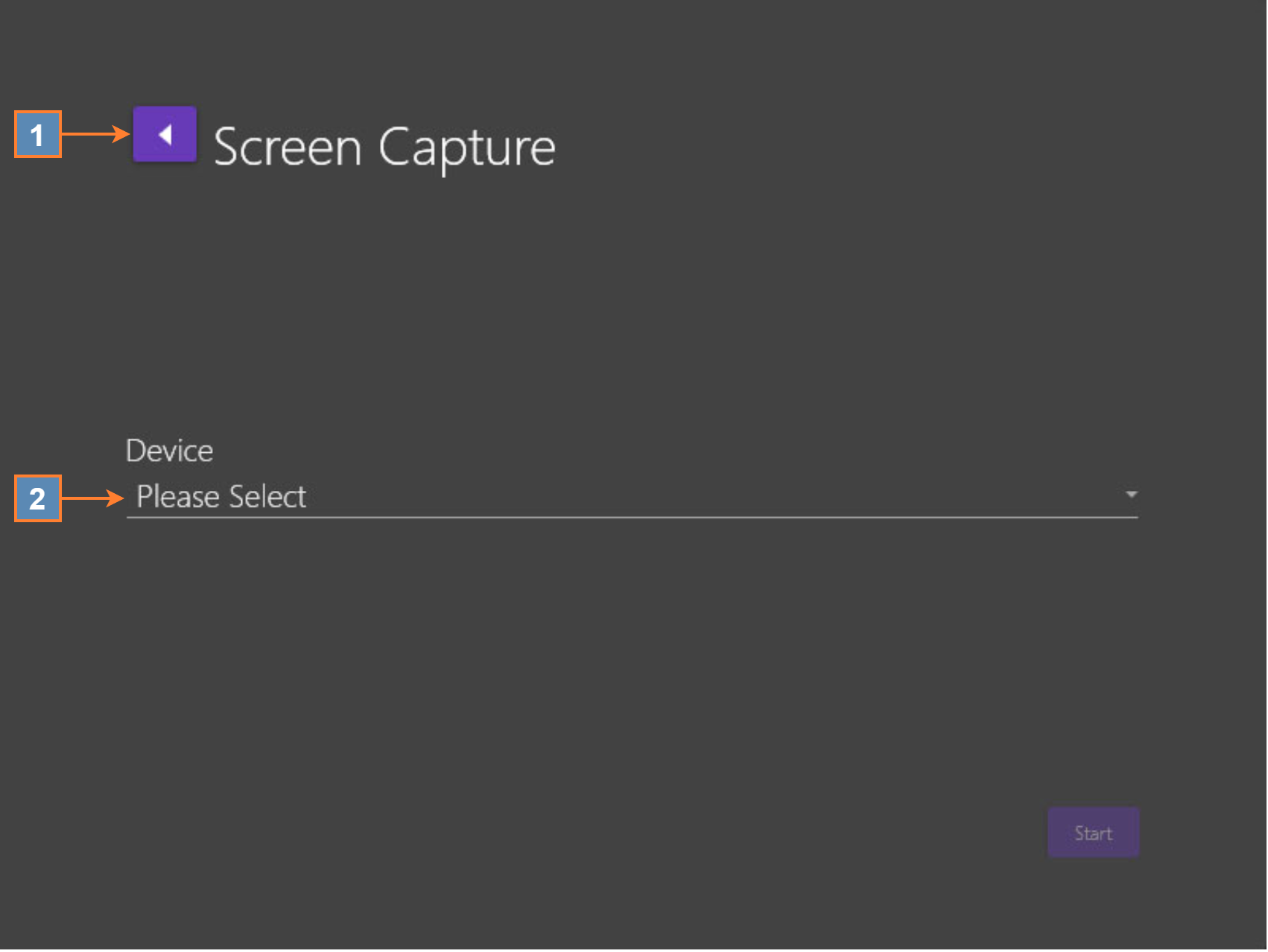This screenshot has height=952, width=1268.
Task: Click the numbered callout badge 1
Action: (x=37, y=135)
